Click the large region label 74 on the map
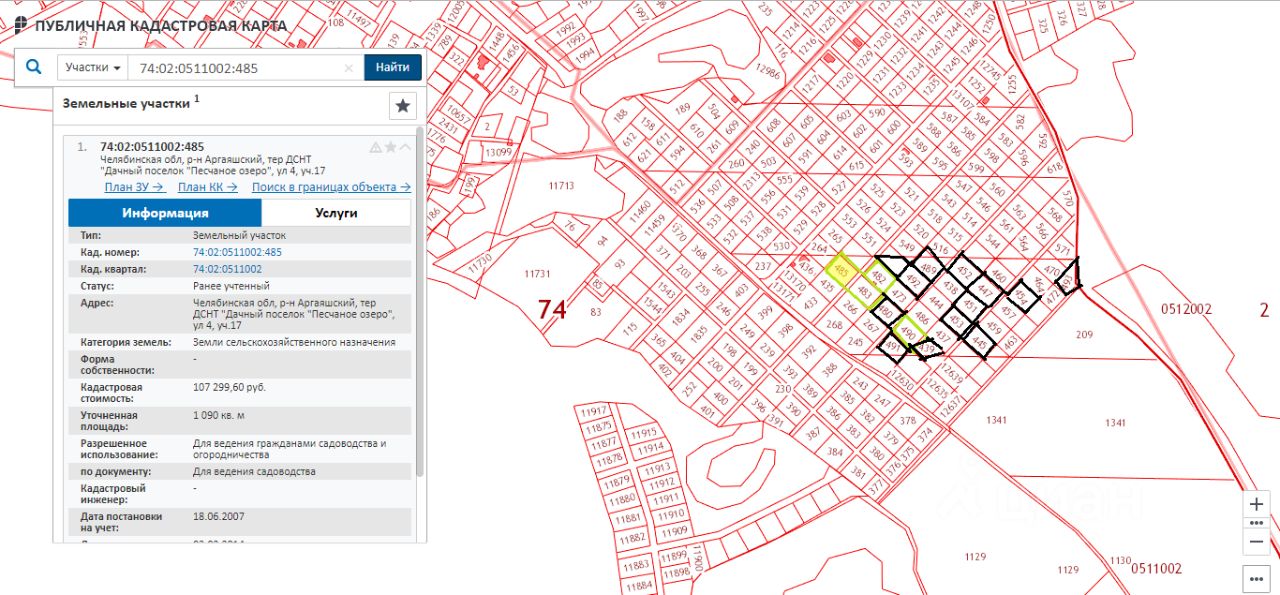Image resolution: width=1280 pixels, height=595 pixels. 552,309
